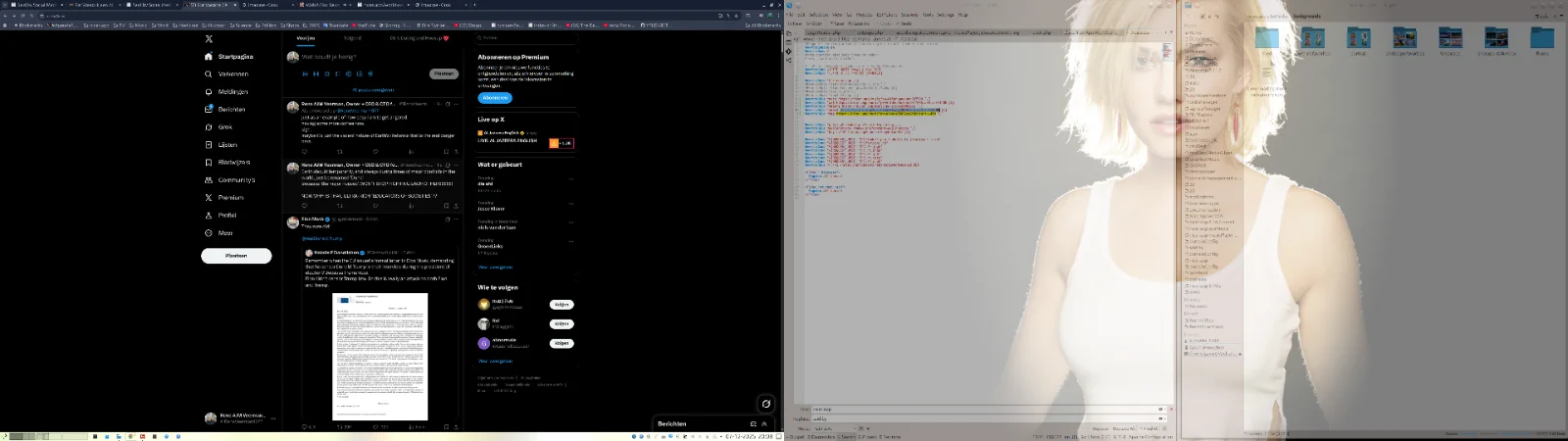Like heart icon under bottom Elon Musk post
Image resolution: width=1568 pixels, height=441 pixels.
pyautogui.click(x=375, y=427)
